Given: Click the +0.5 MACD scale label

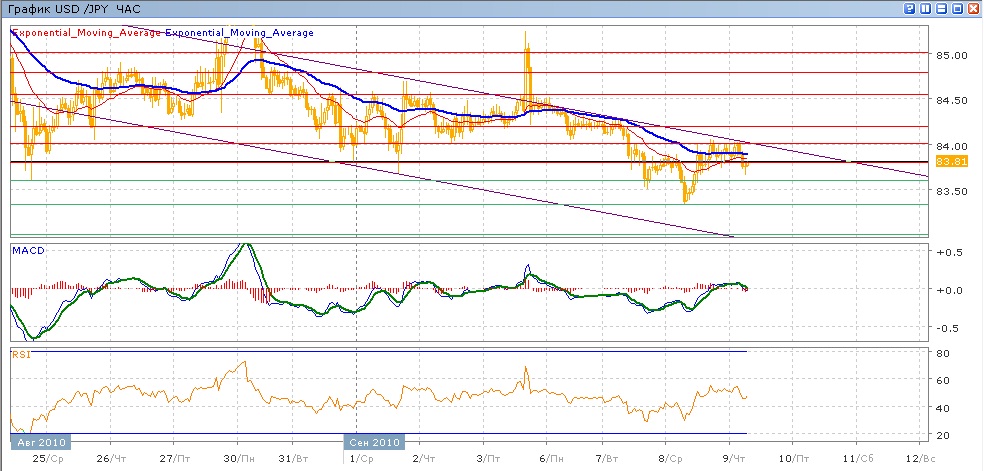Looking at the screenshot, I should pos(951,252).
